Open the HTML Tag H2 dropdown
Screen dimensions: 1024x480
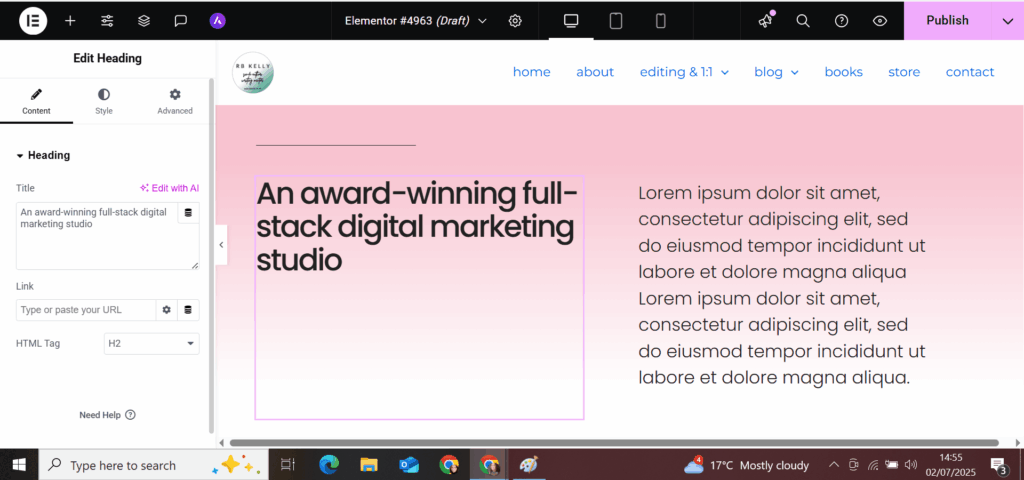point(152,344)
